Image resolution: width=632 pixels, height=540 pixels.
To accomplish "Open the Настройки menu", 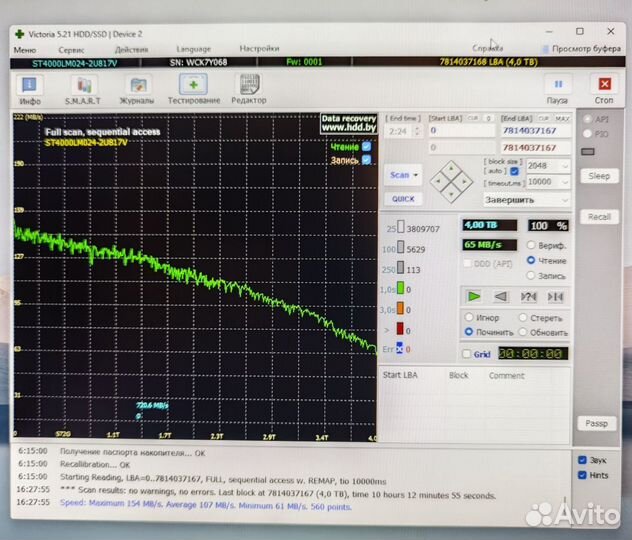I will pyautogui.click(x=259, y=49).
